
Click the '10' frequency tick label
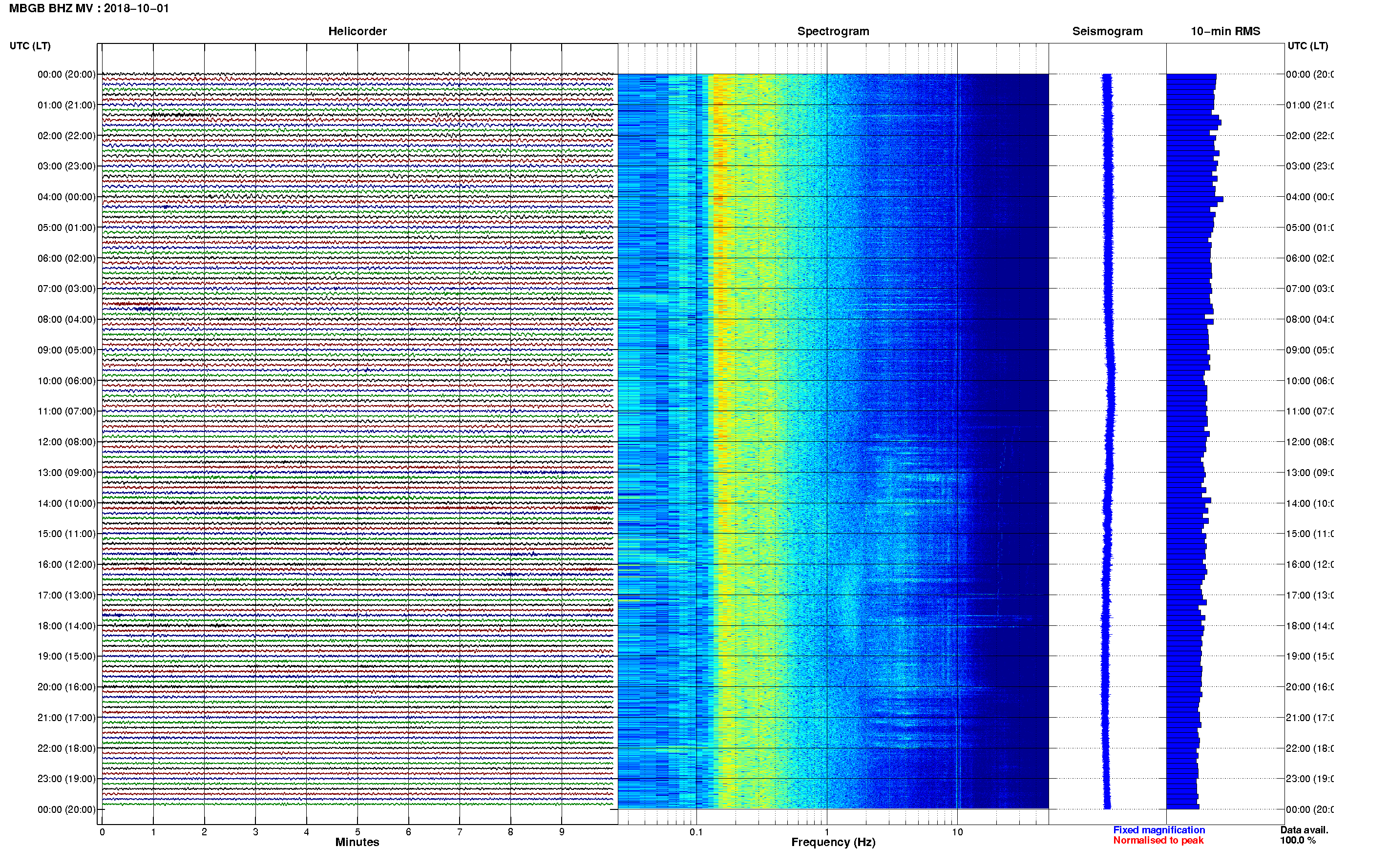957,832
